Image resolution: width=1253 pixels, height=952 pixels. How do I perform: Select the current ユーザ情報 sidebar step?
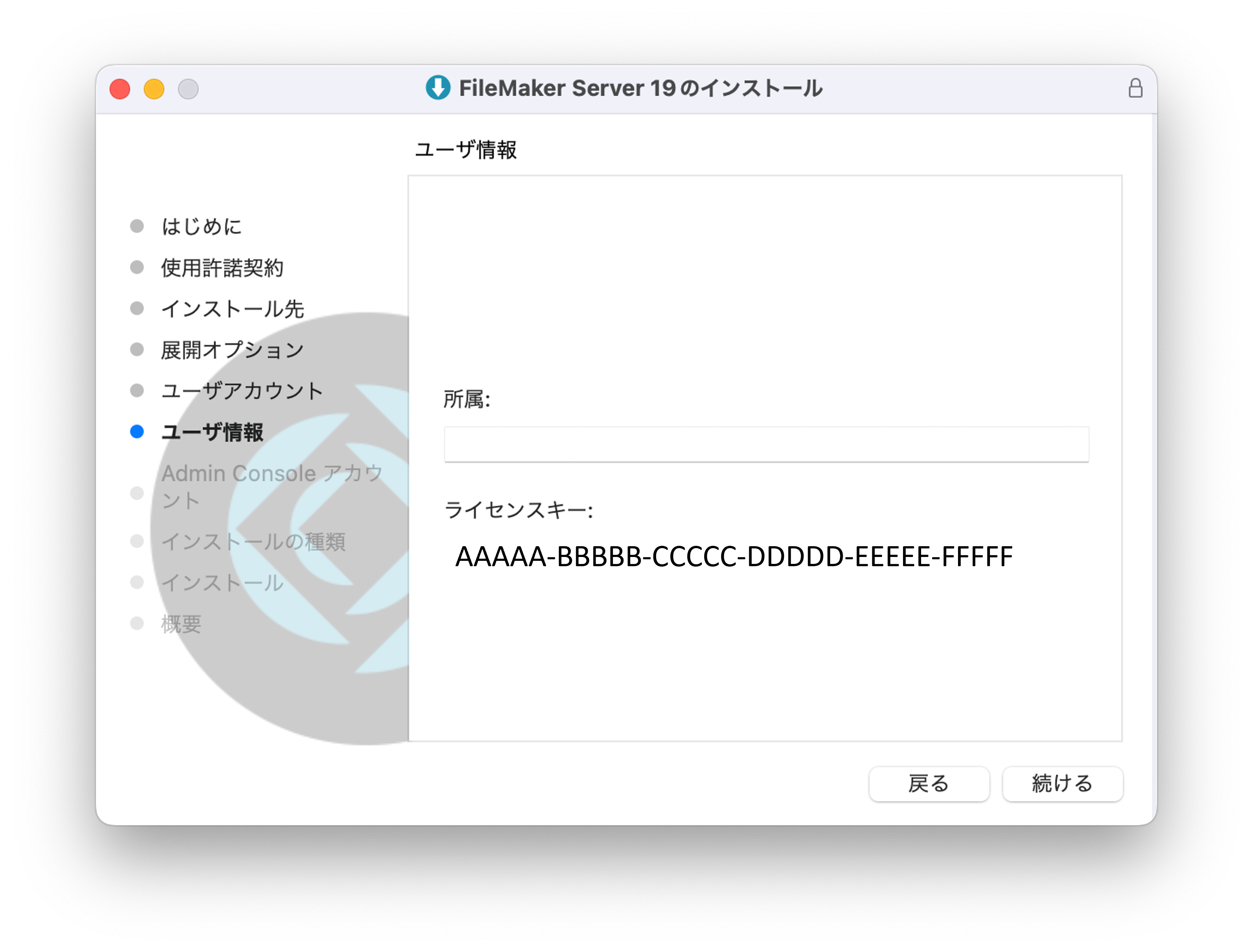212,432
